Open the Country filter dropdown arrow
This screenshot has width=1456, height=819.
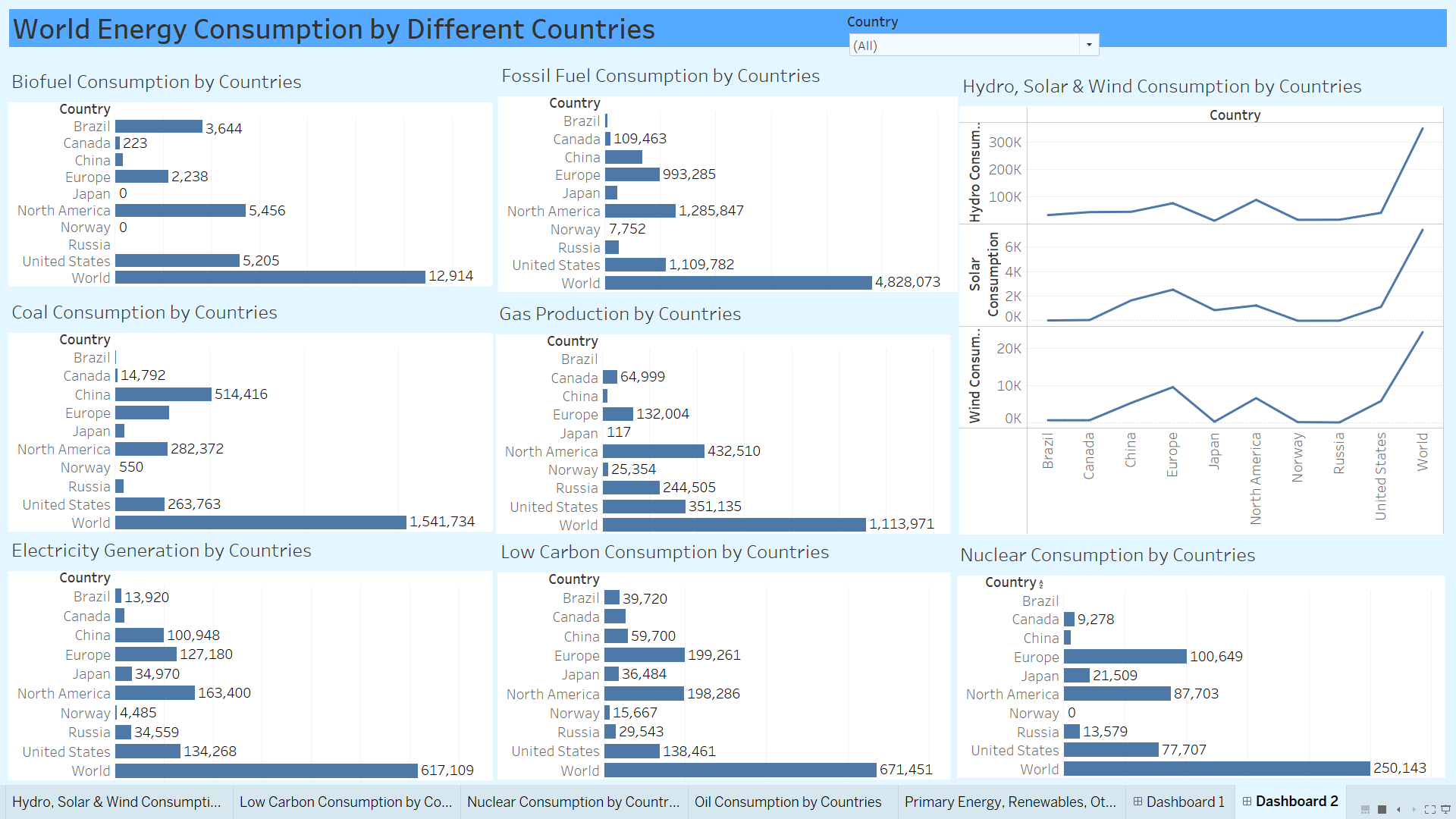point(1089,45)
